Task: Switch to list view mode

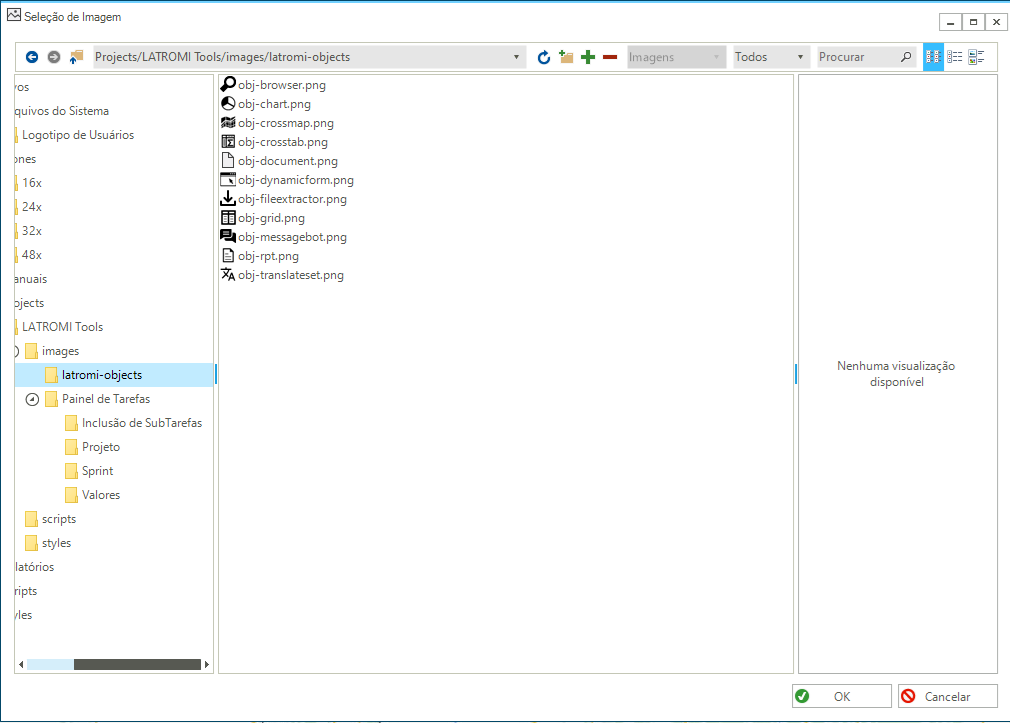Action: [955, 58]
